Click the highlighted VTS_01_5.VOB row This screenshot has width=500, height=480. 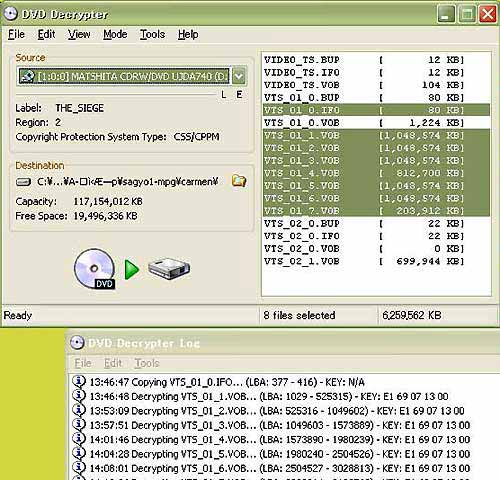coord(376,186)
